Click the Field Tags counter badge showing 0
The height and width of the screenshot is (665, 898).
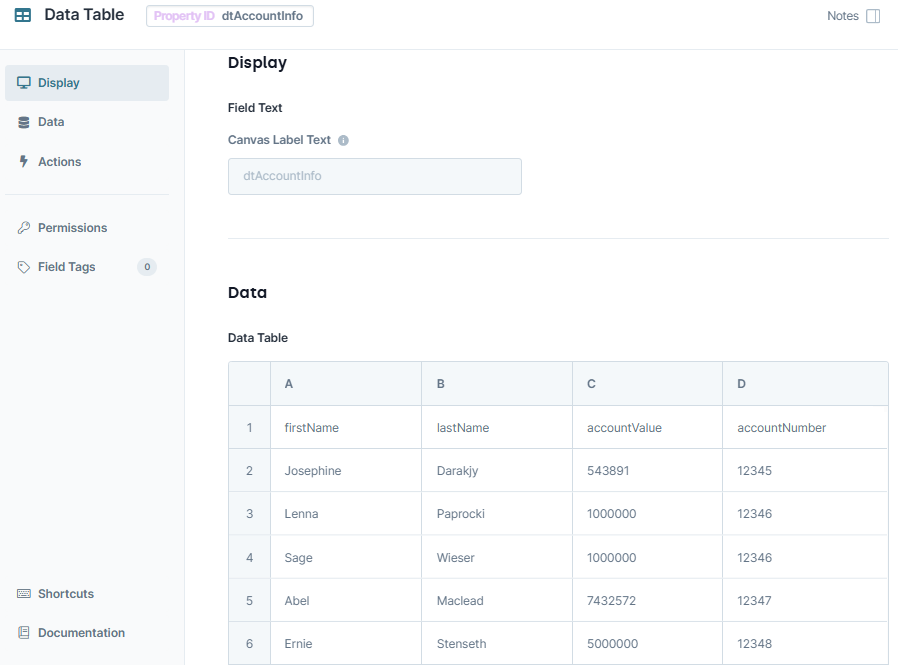tap(146, 267)
